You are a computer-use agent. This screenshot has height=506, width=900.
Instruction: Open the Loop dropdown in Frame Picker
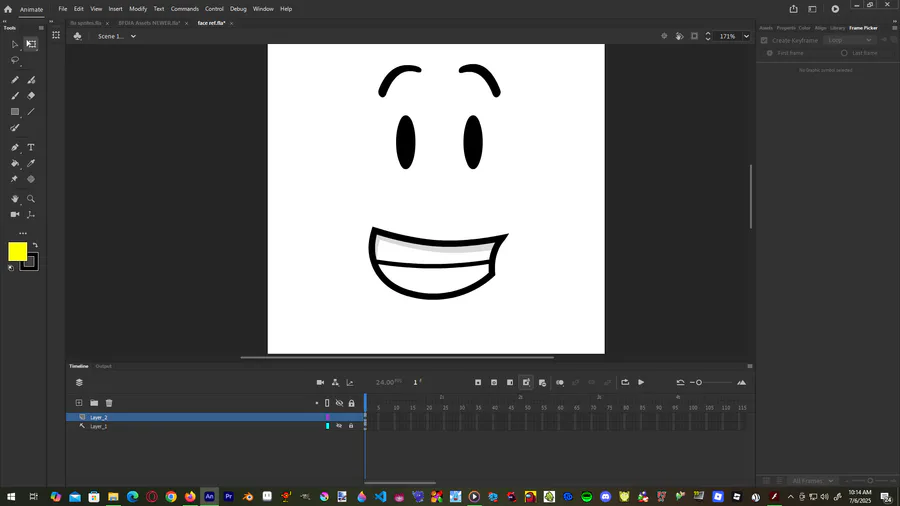pyautogui.click(x=849, y=40)
